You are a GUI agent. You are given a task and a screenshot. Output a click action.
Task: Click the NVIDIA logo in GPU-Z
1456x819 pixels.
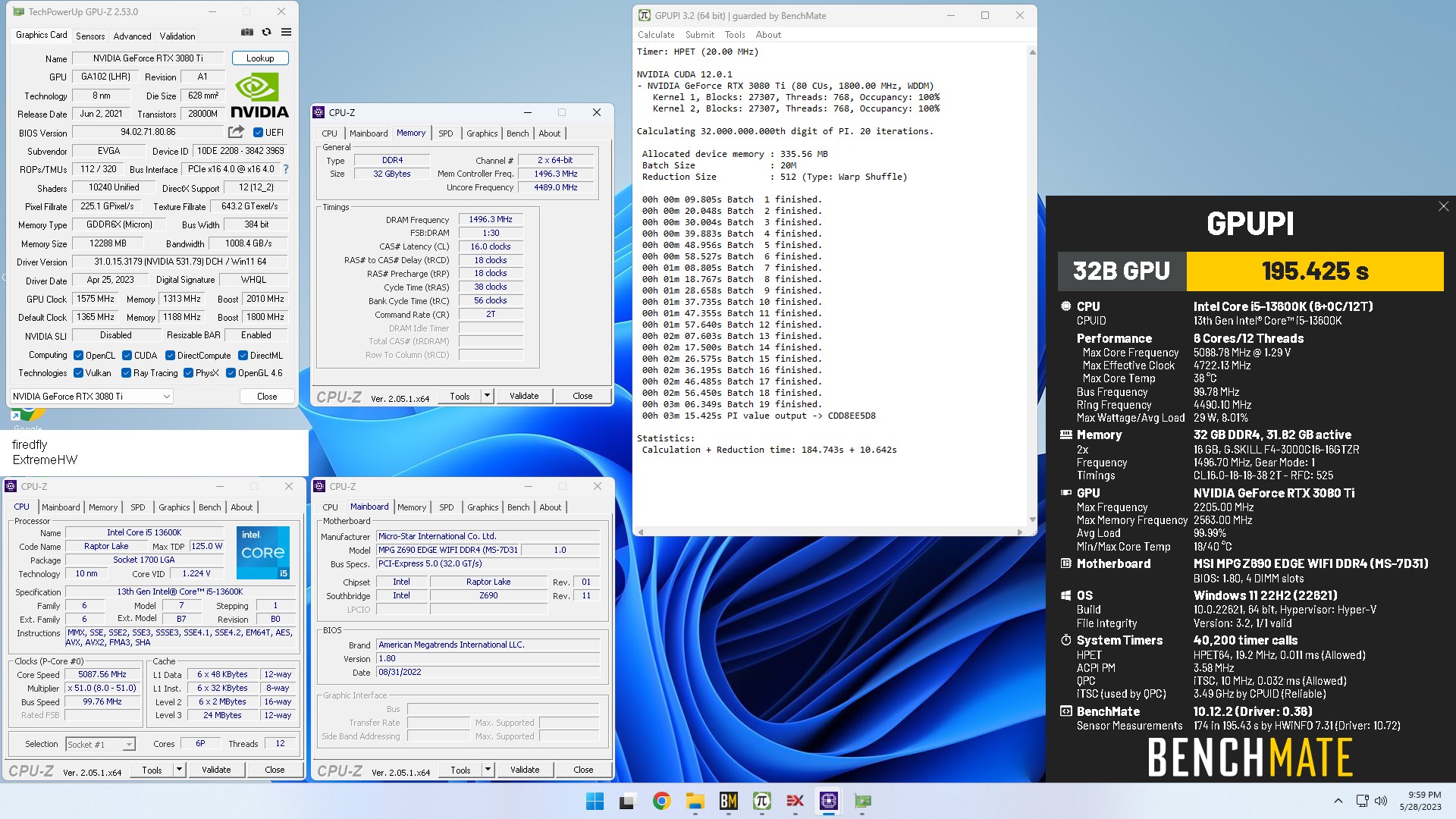click(x=259, y=96)
